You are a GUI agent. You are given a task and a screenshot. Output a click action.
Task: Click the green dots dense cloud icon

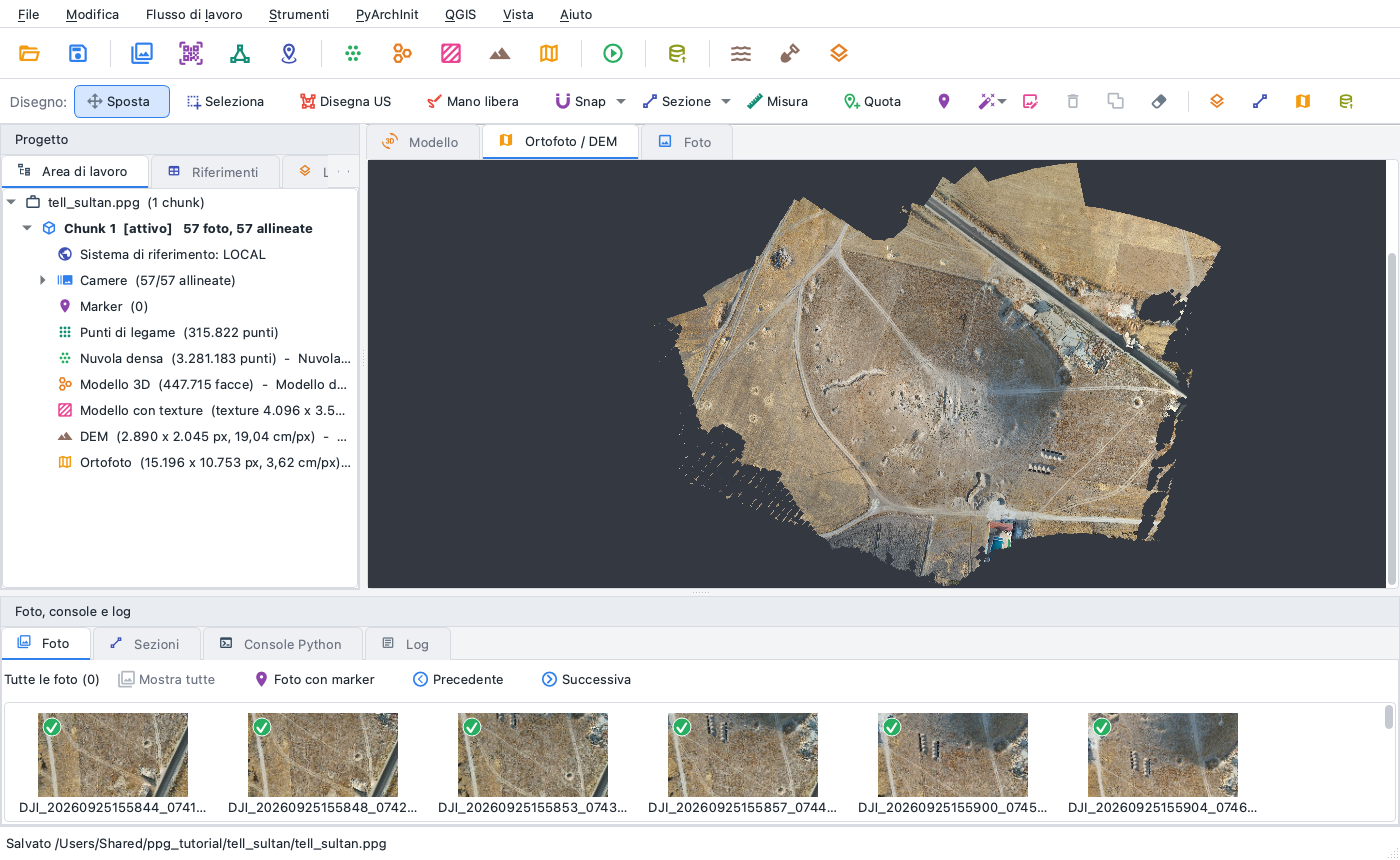tap(353, 54)
